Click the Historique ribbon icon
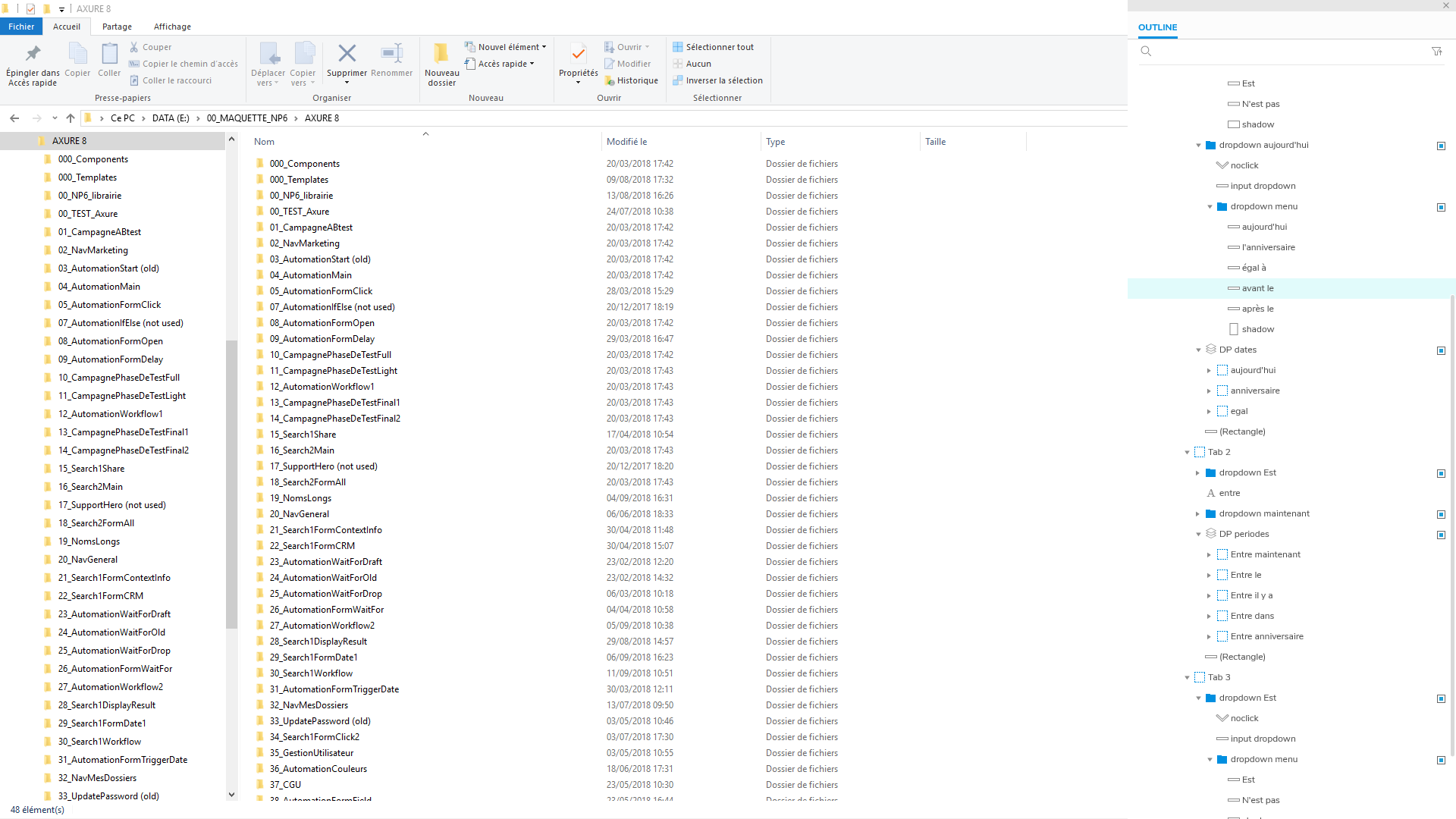This screenshot has height=819, width=1456. (x=609, y=80)
